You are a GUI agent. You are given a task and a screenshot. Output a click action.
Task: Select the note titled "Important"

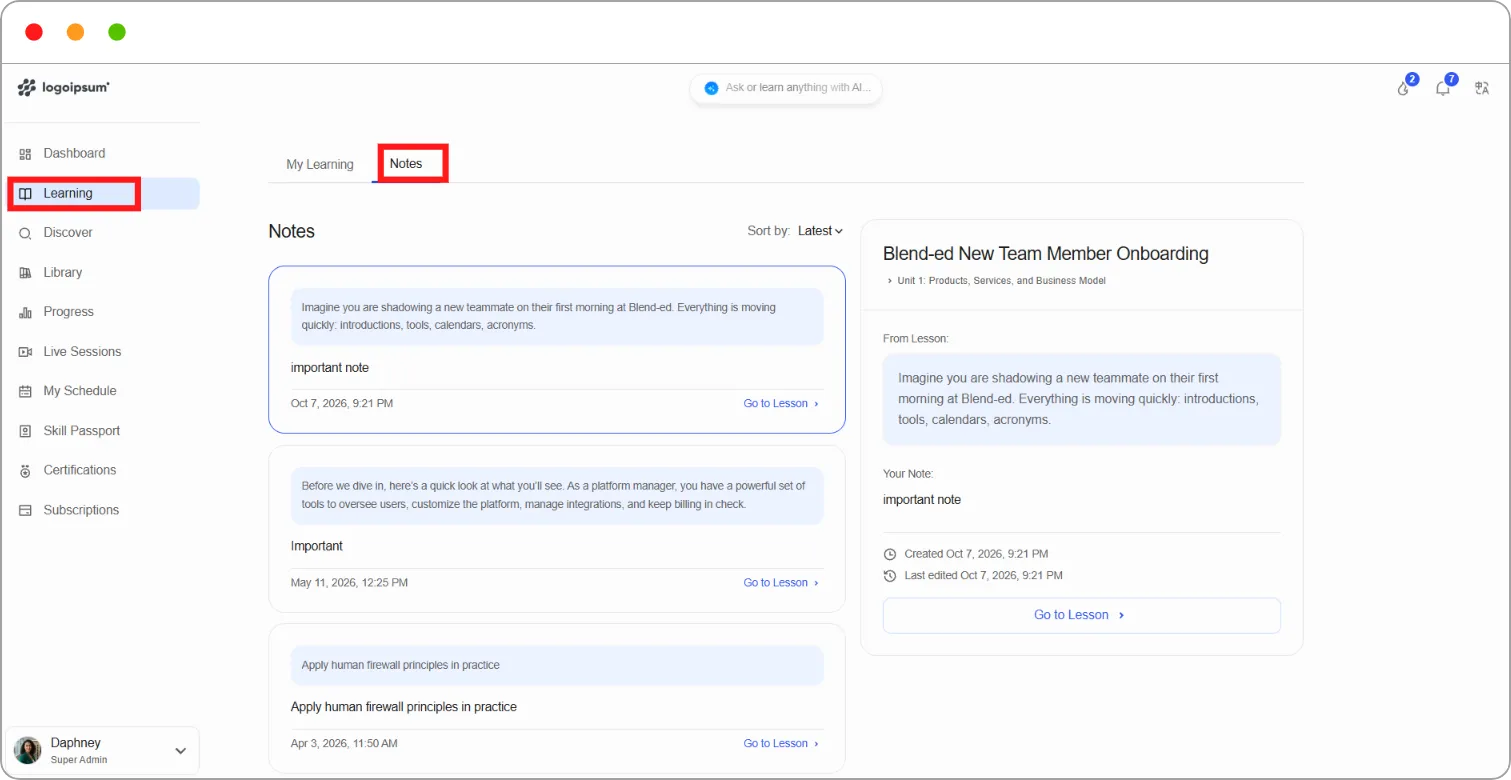click(557, 529)
